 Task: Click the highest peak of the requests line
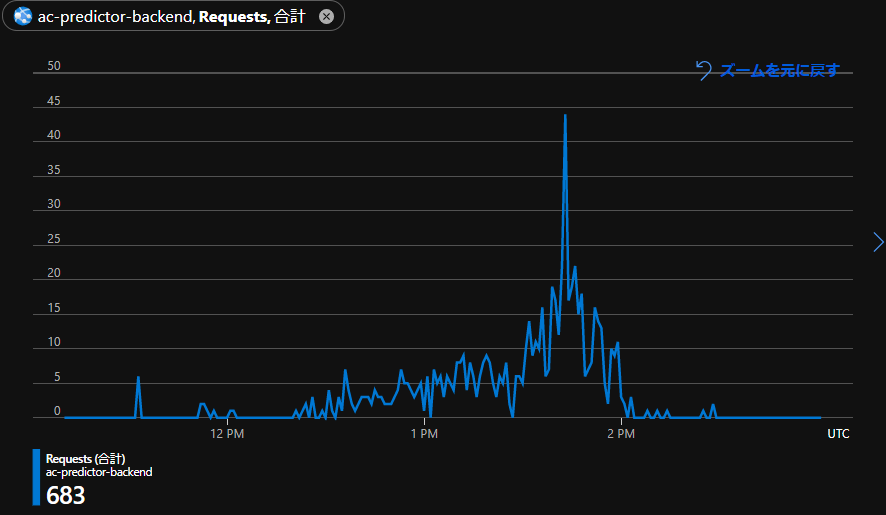tap(565, 116)
